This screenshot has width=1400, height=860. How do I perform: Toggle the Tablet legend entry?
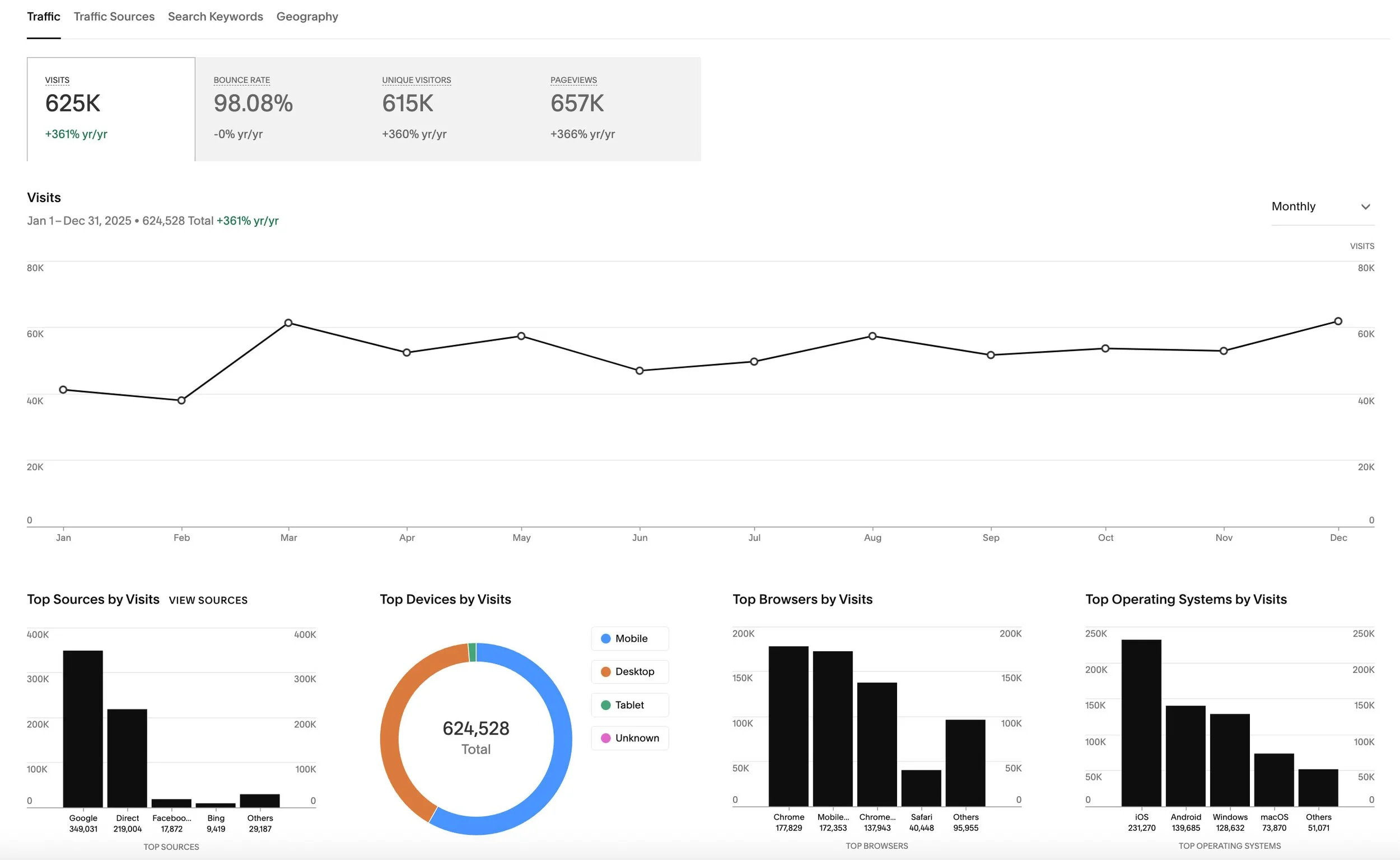tap(629, 705)
